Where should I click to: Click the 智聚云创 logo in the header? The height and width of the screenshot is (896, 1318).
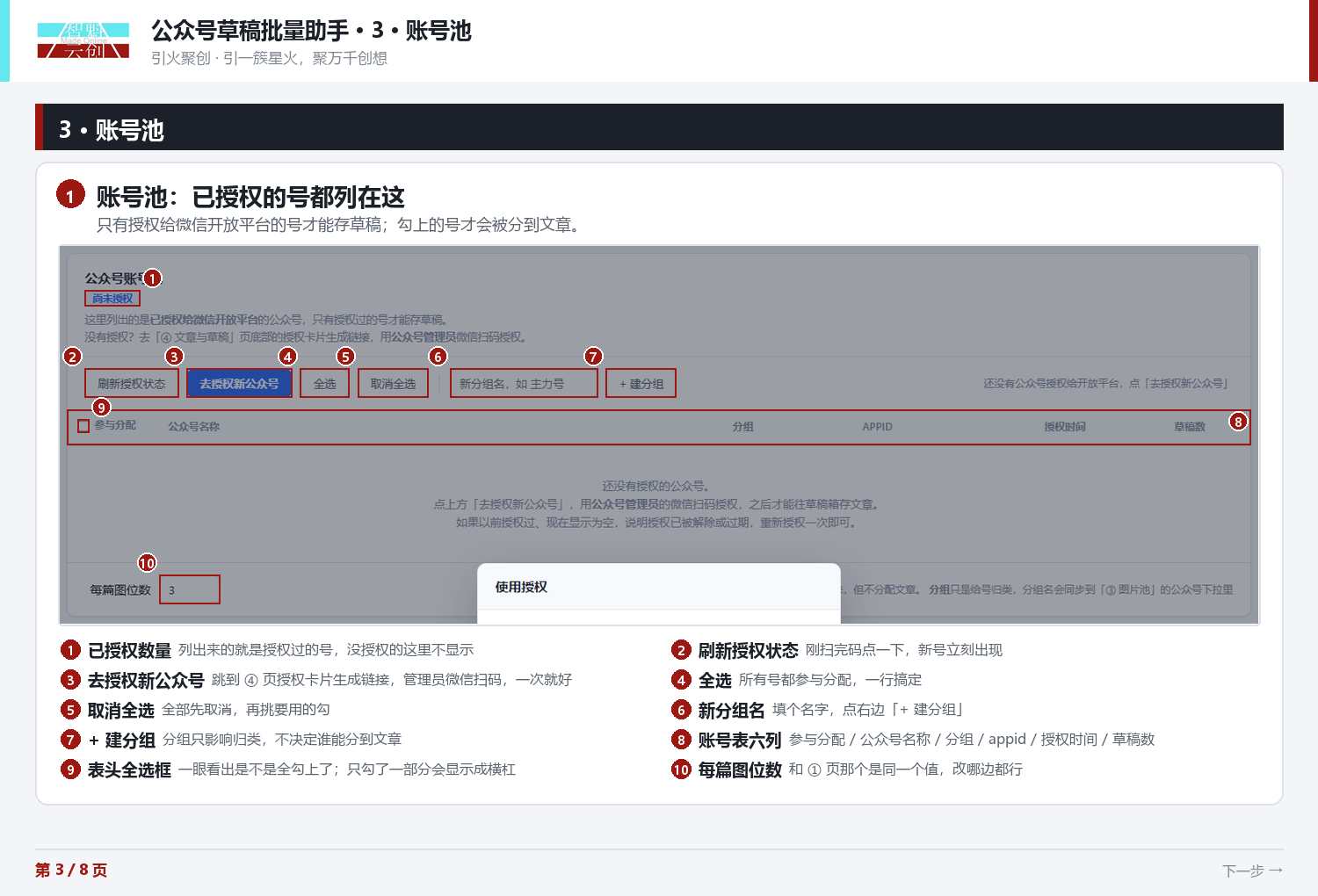[x=83, y=40]
